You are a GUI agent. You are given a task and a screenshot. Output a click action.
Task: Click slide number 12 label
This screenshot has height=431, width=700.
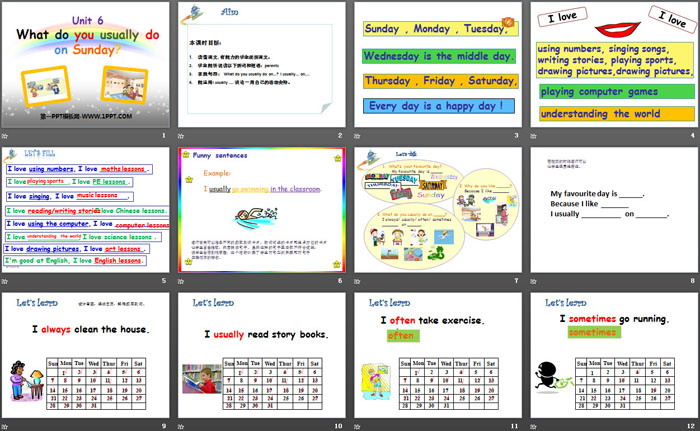tap(691, 426)
